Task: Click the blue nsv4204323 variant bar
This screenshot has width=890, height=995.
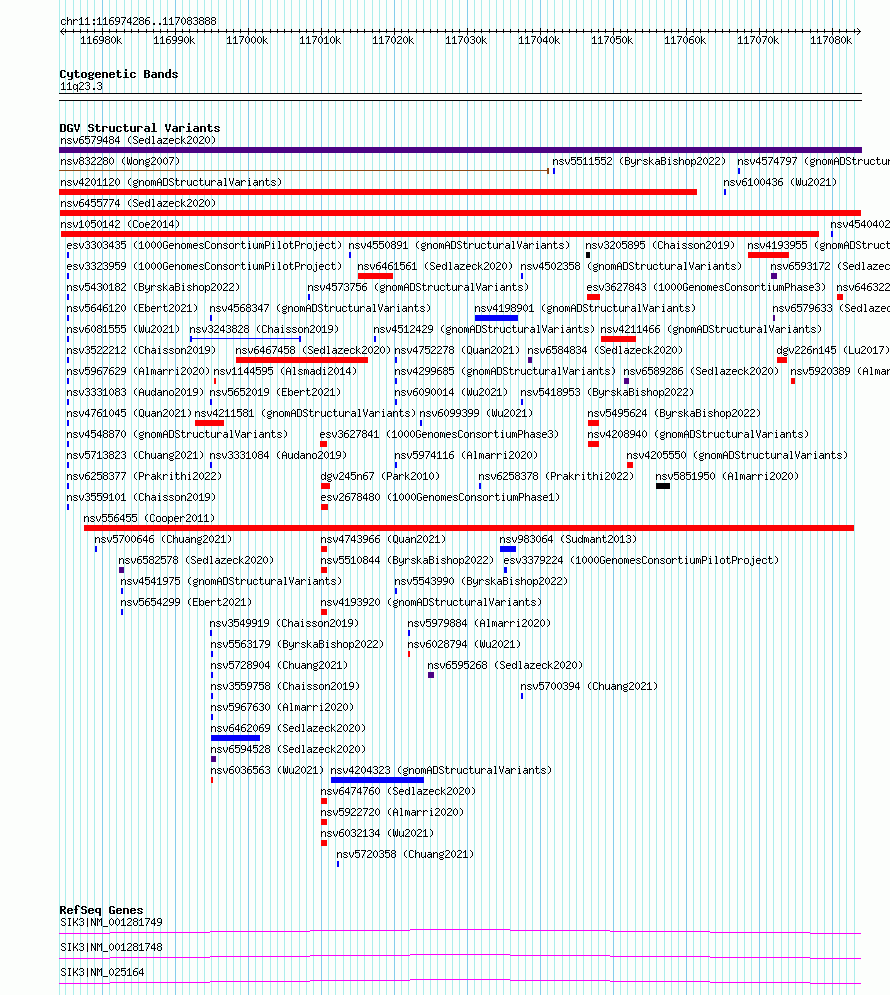Action: pos(377,780)
